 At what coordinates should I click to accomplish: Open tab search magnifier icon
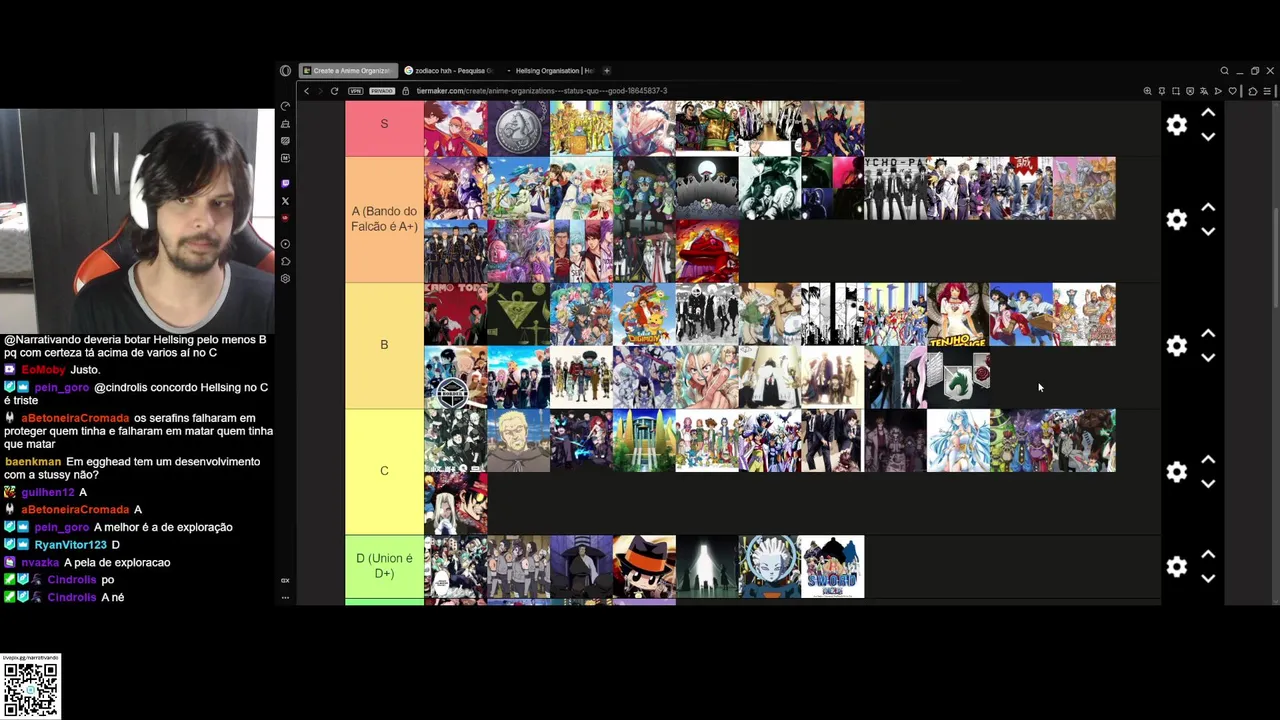pyautogui.click(x=1224, y=71)
